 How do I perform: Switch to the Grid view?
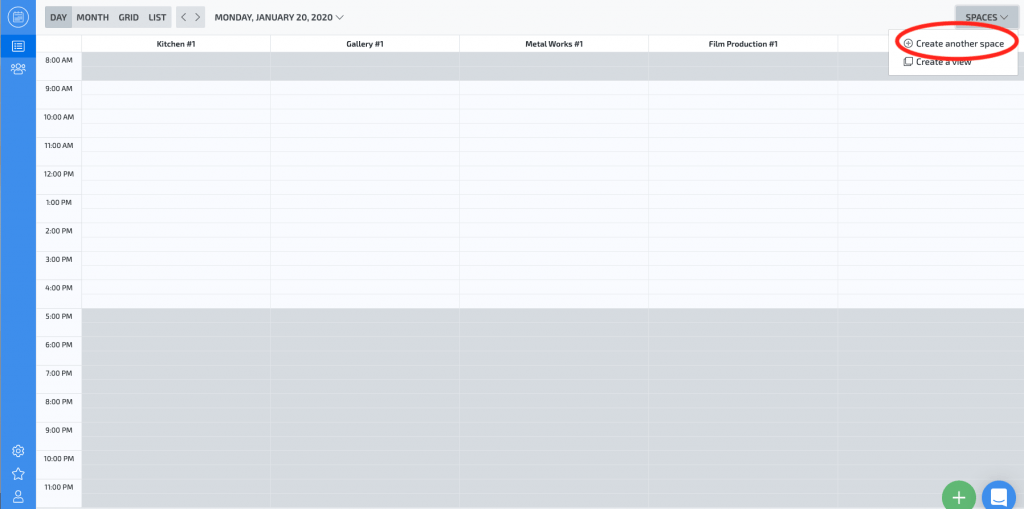pos(129,17)
